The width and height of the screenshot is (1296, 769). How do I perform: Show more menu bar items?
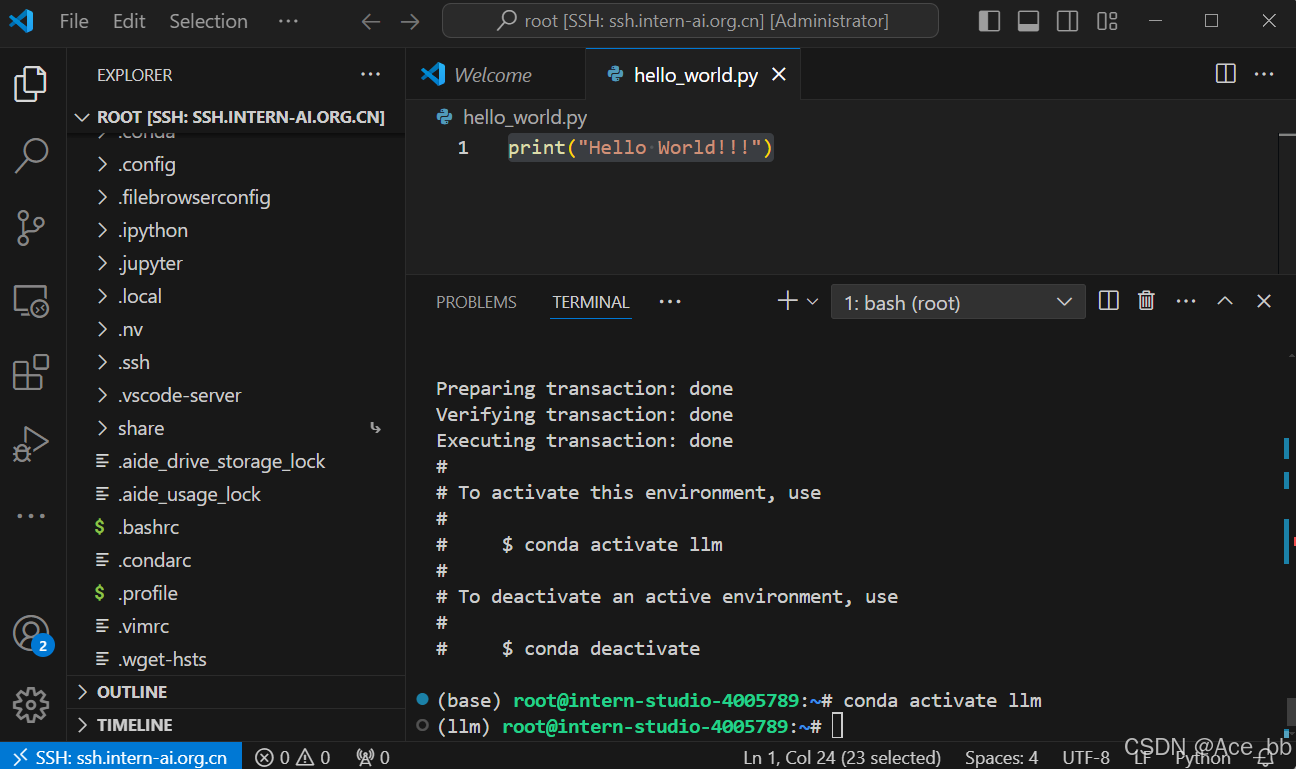pyautogui.click(x=288, y=21)
